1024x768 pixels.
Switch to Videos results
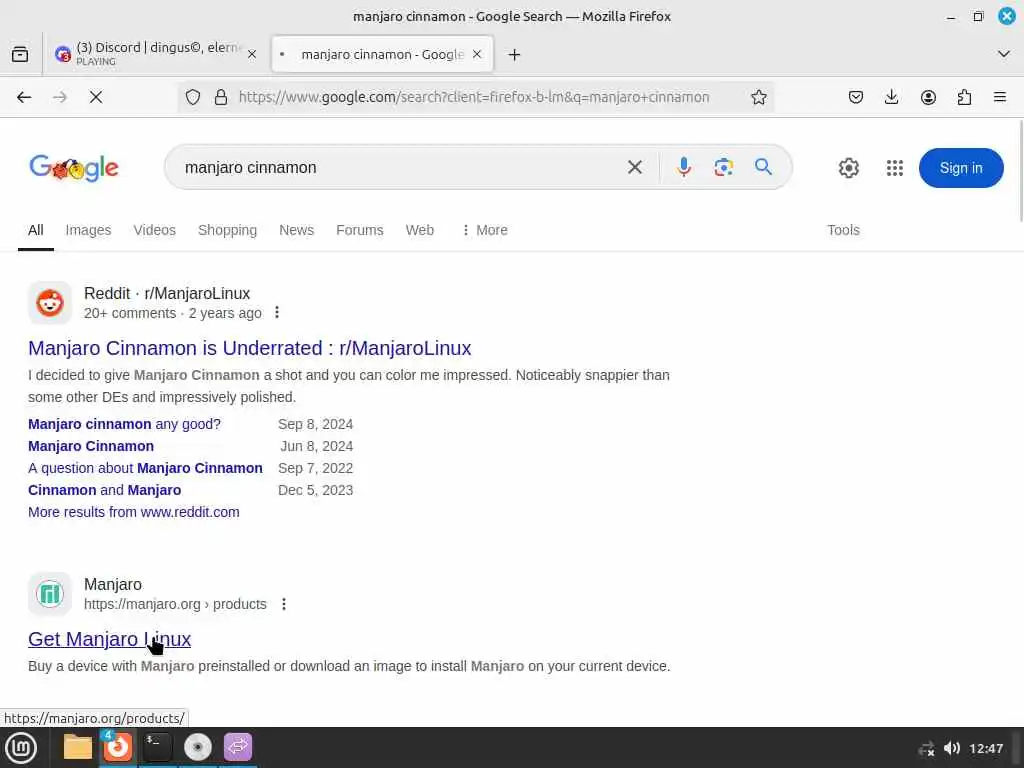[155, 230]
